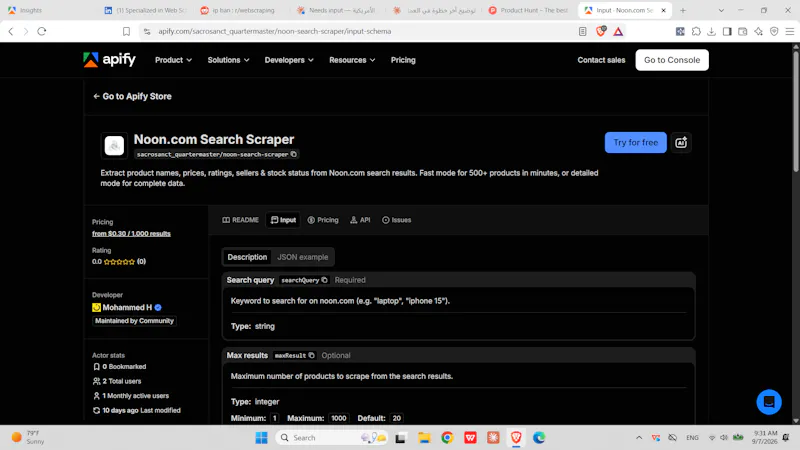The height and width of the screenshot is (450, 800).
Task: Open the Issues tab
Action: click(x=396, y=220)
